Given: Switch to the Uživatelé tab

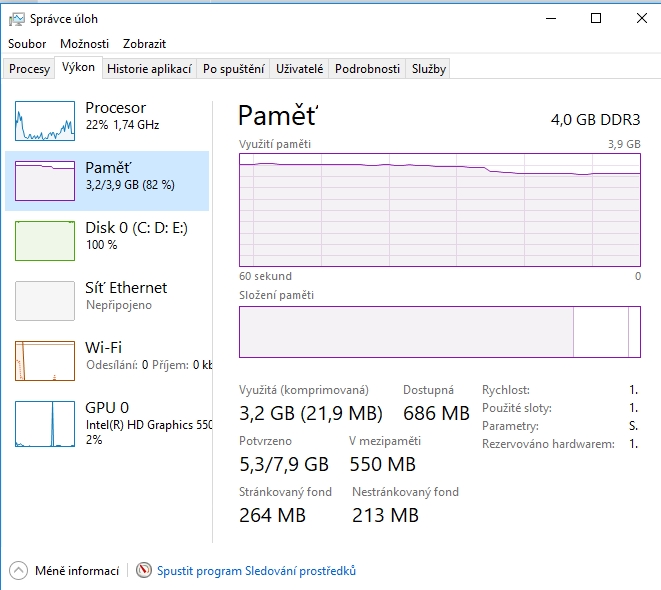Looking at the screenshot, I should (300, 69).
